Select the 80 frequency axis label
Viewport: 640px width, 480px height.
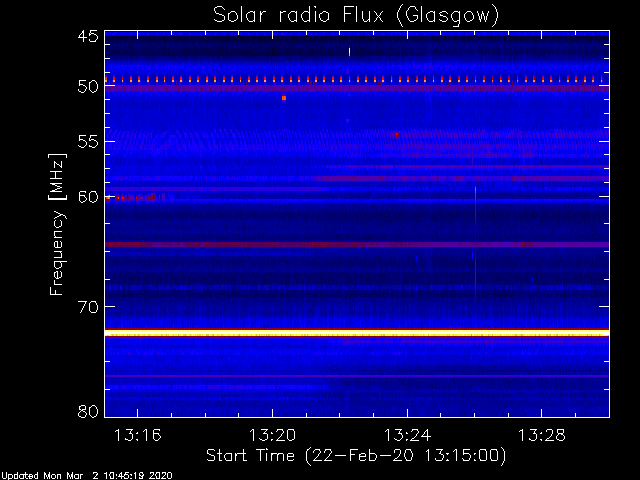[88, 411]
